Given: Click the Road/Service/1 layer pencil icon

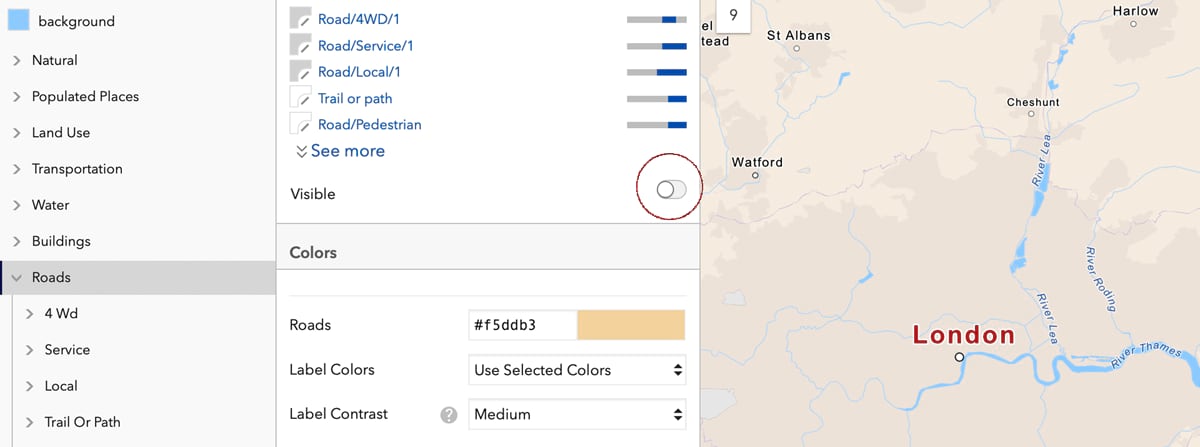Looking at the screenshot, I should 301,45.
